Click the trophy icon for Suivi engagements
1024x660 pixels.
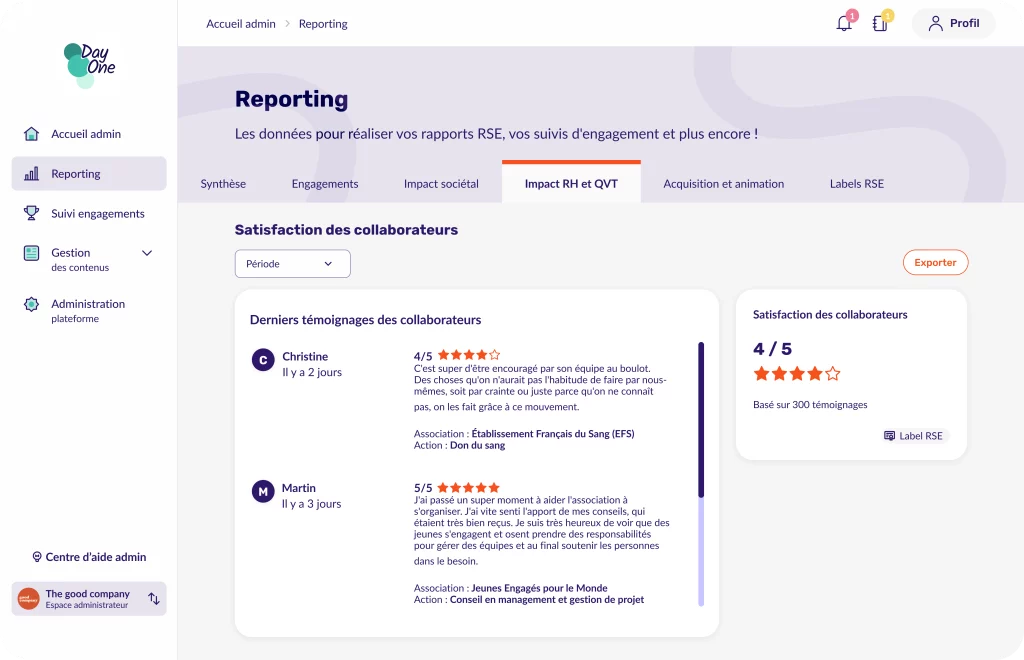pos(32,213)
